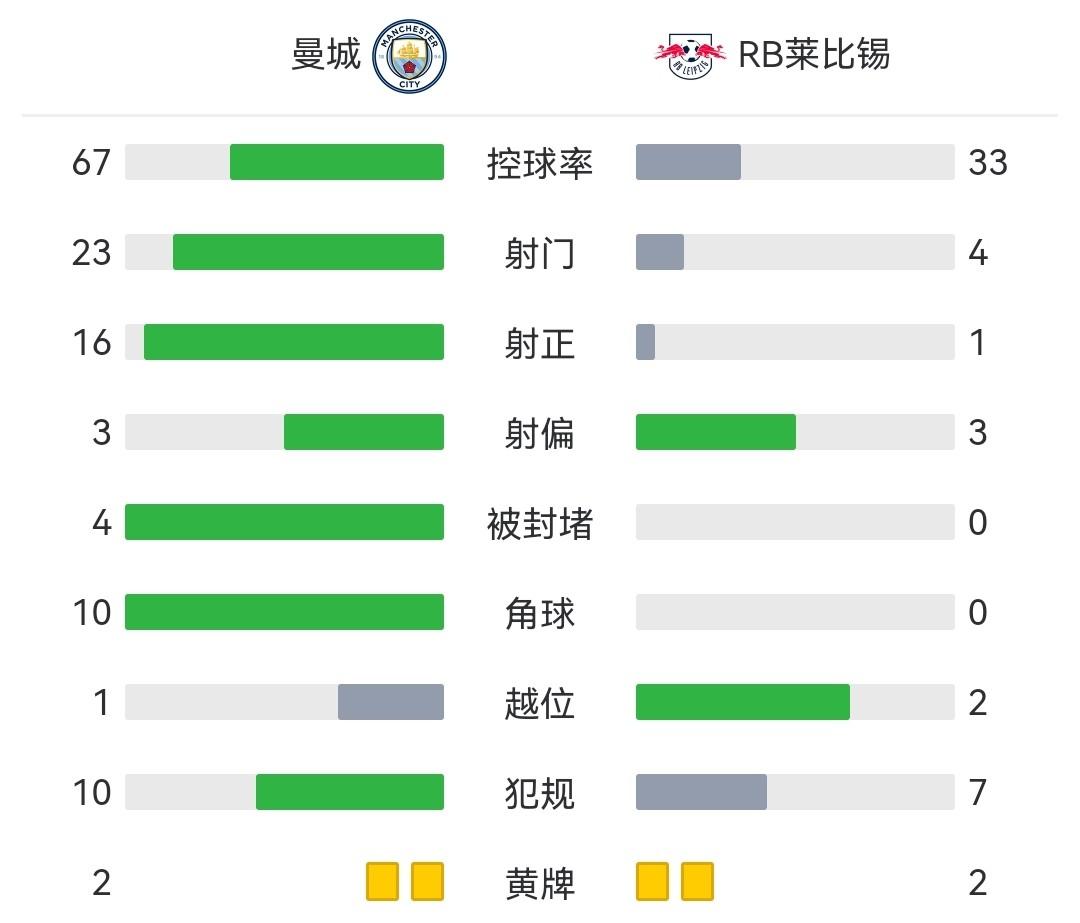
Task: Click RB Leipzig's possession value 33
Action: click(988, 162)
